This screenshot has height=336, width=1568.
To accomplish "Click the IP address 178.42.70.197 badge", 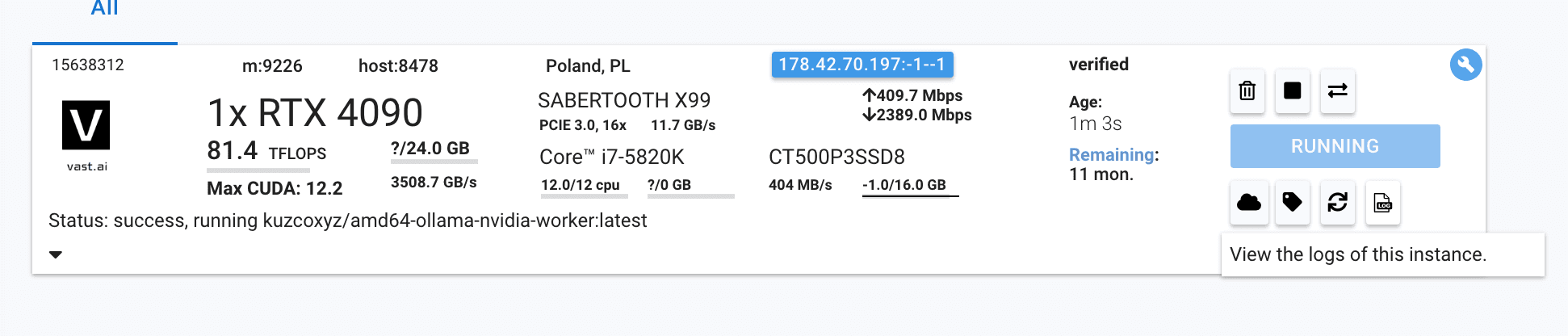I will click(x=862, y=65).
